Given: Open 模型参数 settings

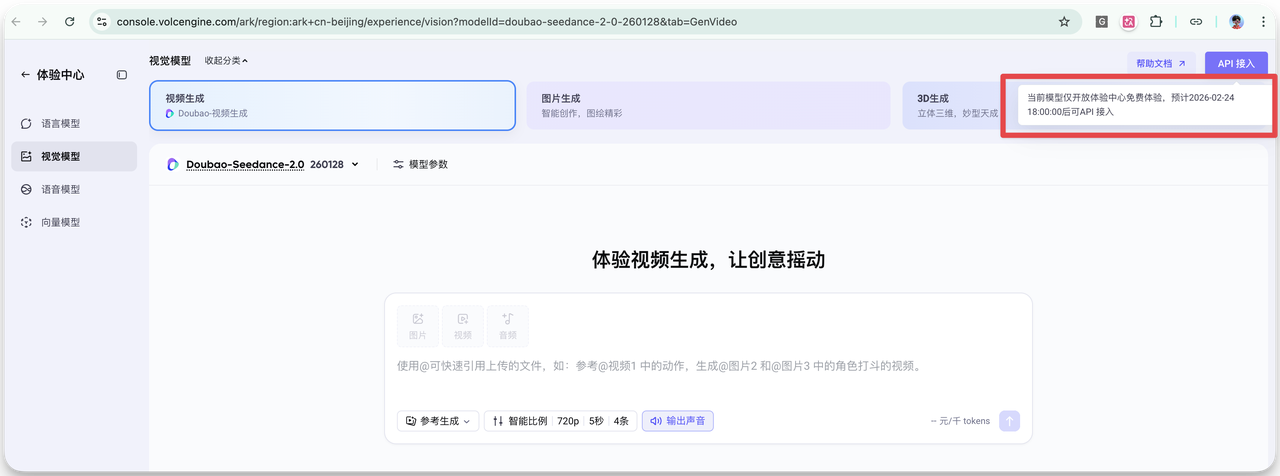Looking at the screenshot, I should pos(420,164).
